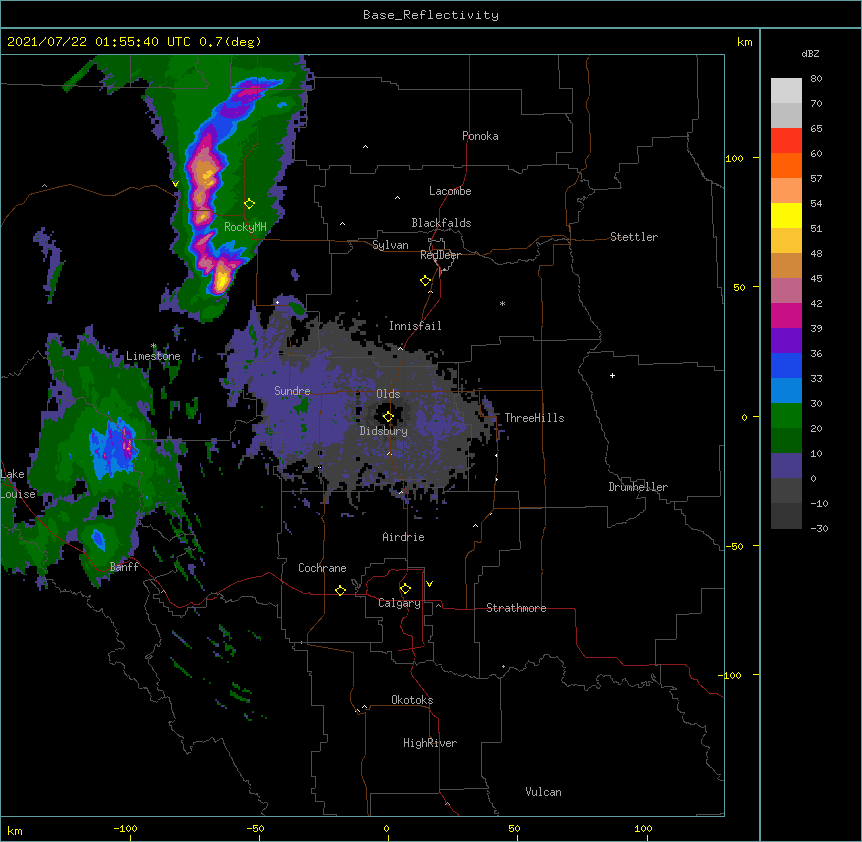Click the Olds town label
The image size is (862, 842).
pyautogui.click(x=388, y=394)
